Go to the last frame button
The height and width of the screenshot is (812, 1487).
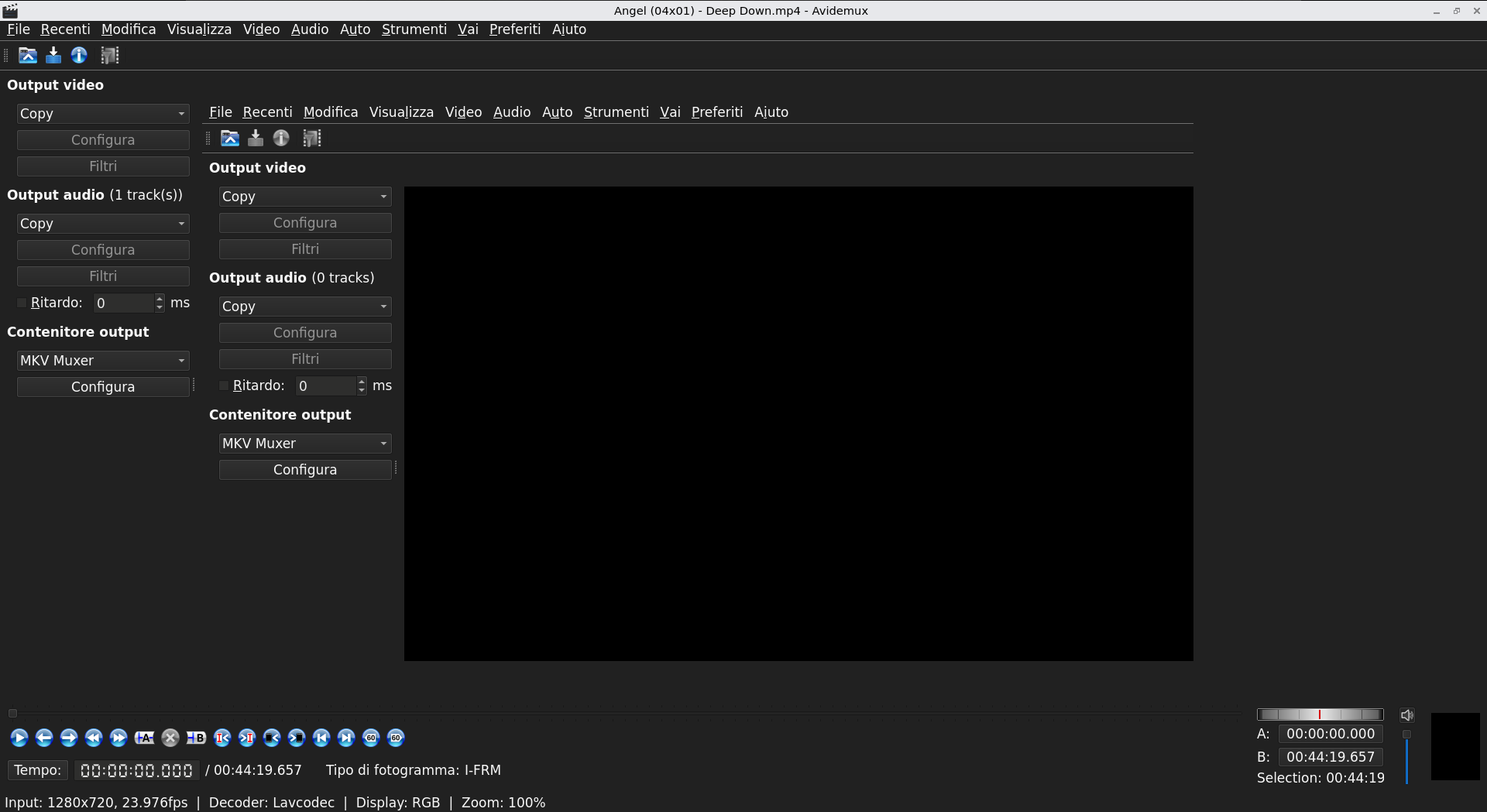[346, 738]
